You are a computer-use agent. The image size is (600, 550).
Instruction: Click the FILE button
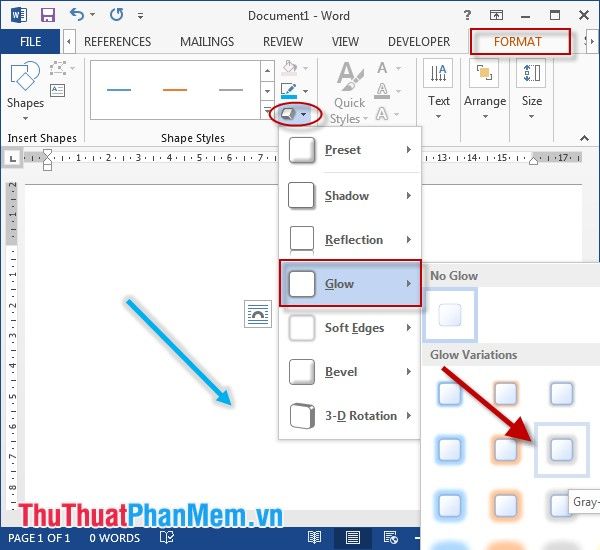[x=30, y=42]
